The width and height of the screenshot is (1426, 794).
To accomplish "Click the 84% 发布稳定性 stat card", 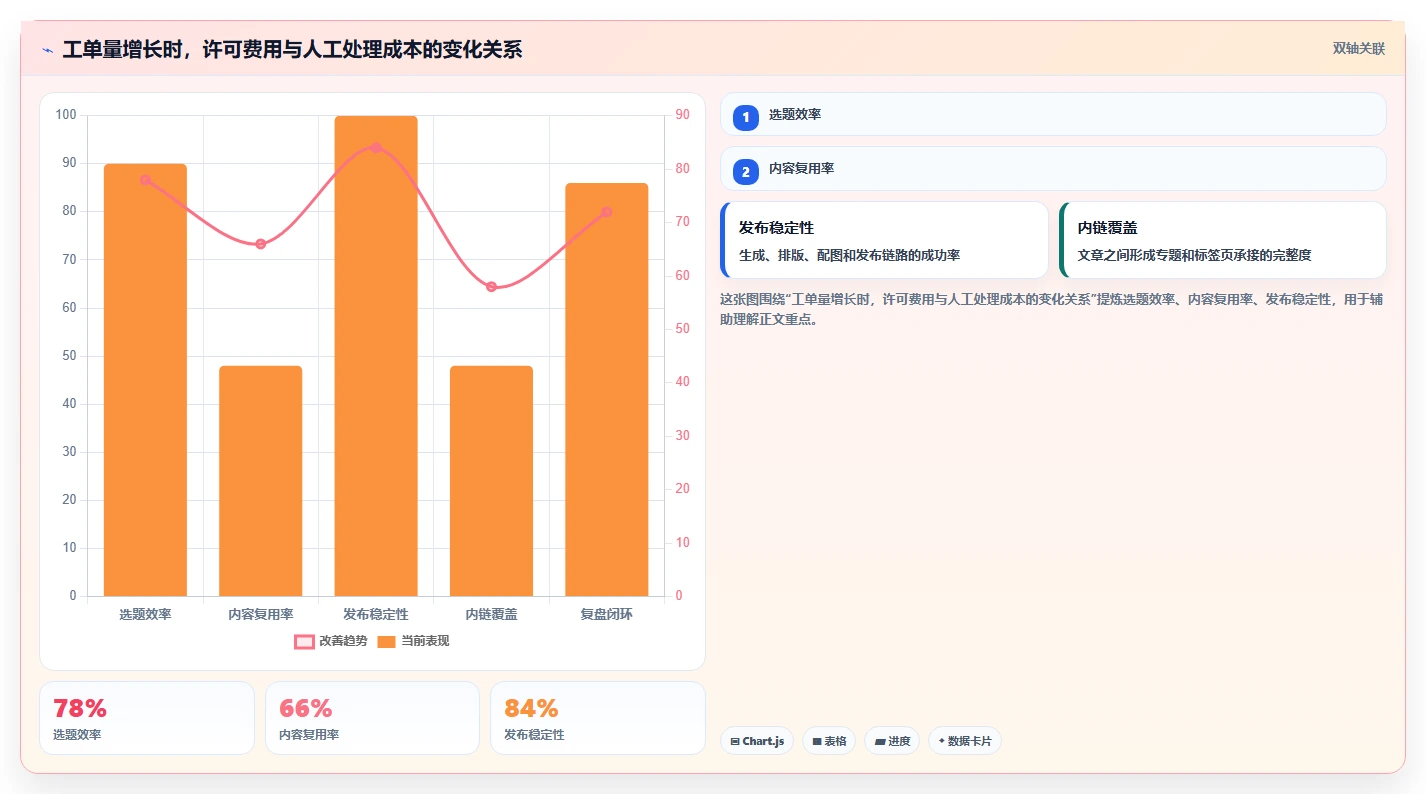I will 598,718.
